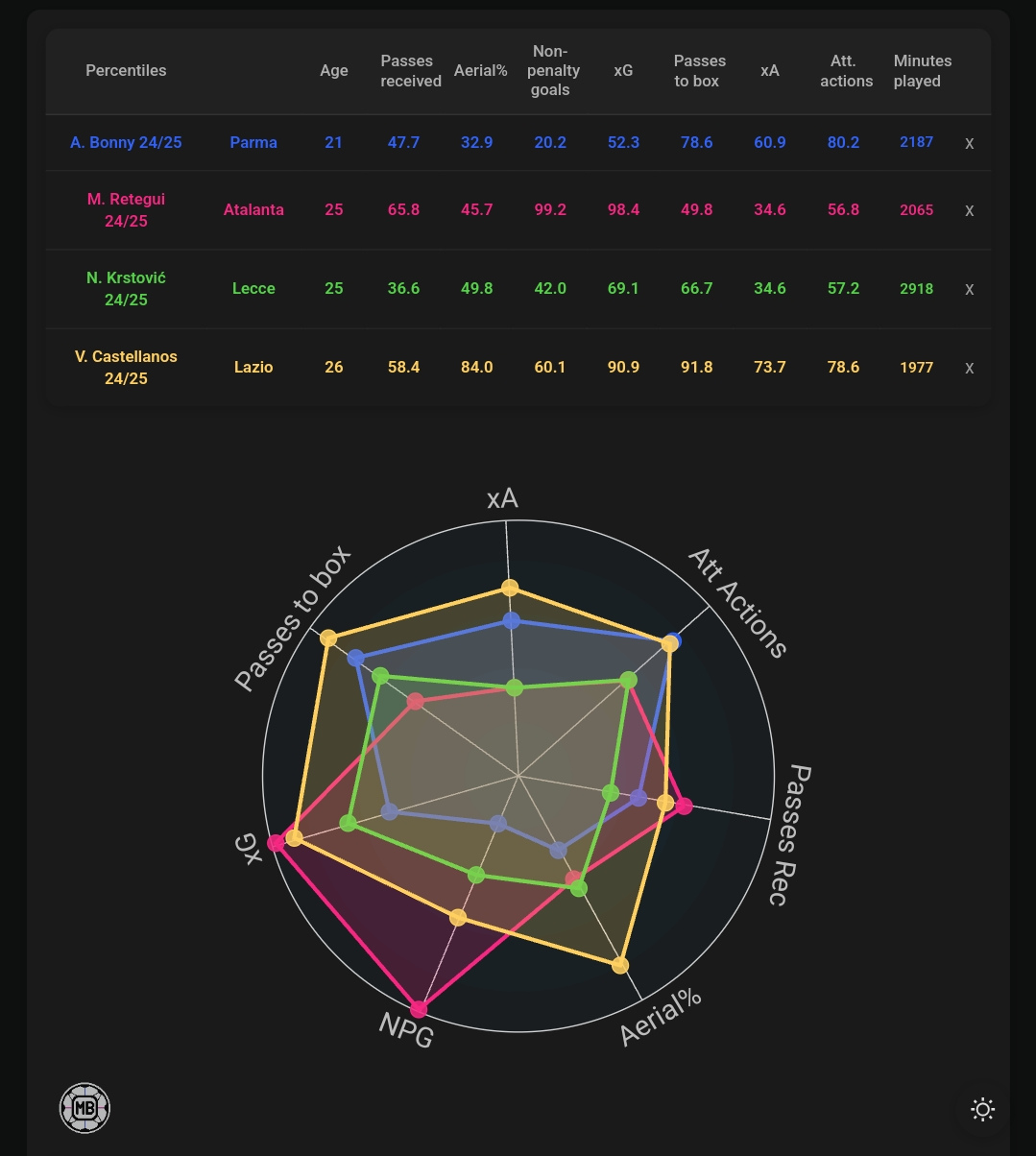Toggle light/dark theme sun icon

(x=983, y=1109)
